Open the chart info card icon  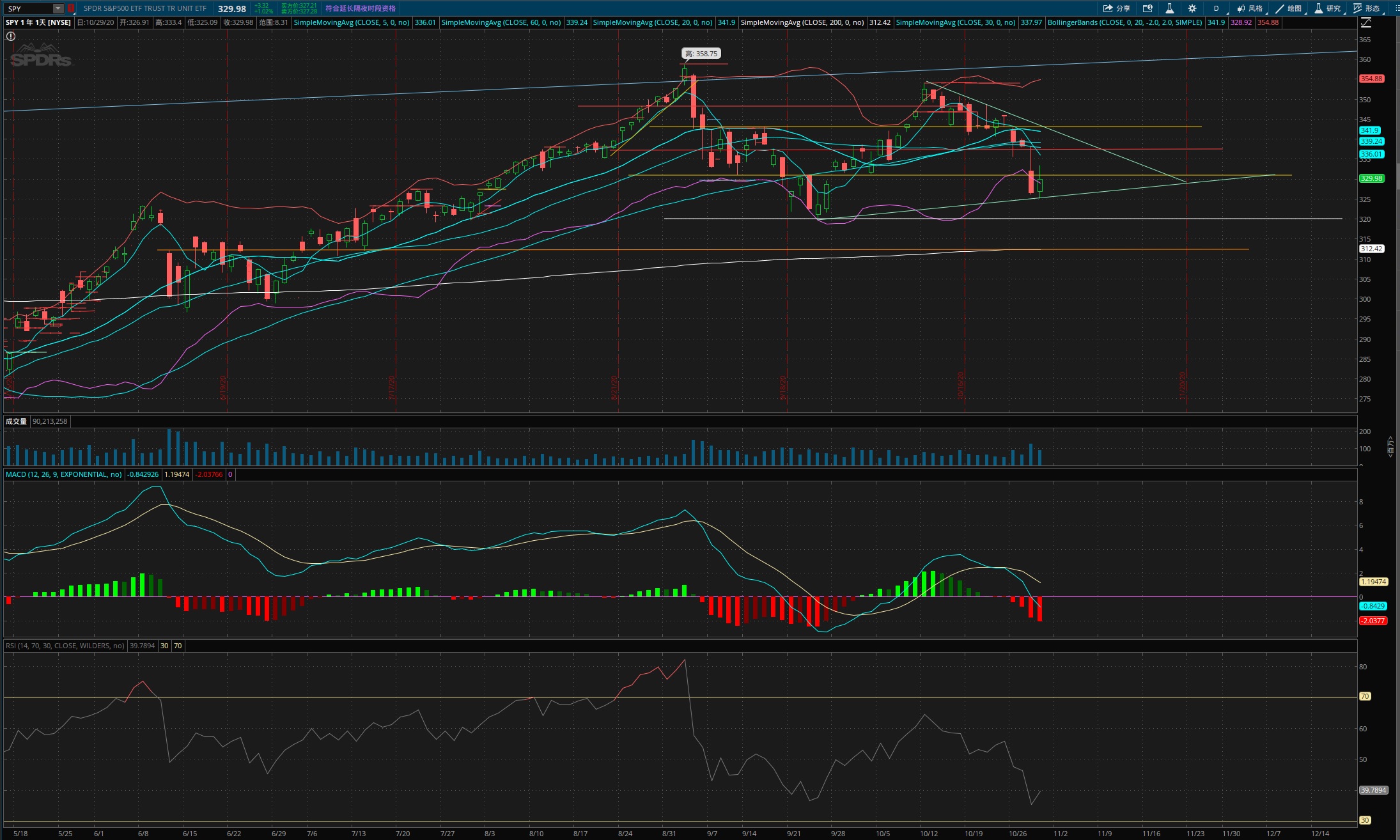[1147, 8]
